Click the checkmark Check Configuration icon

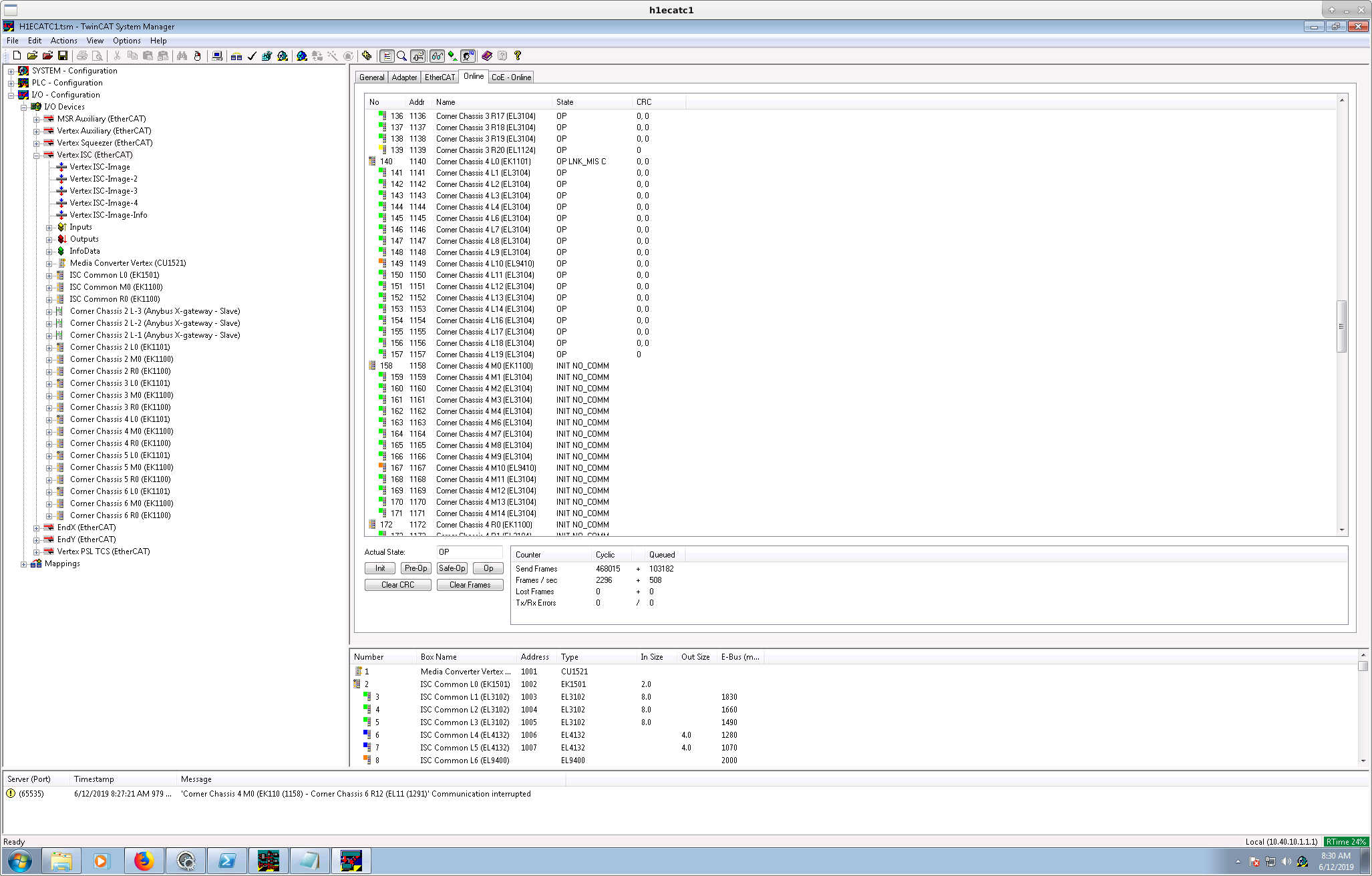(x=252, y=56)
